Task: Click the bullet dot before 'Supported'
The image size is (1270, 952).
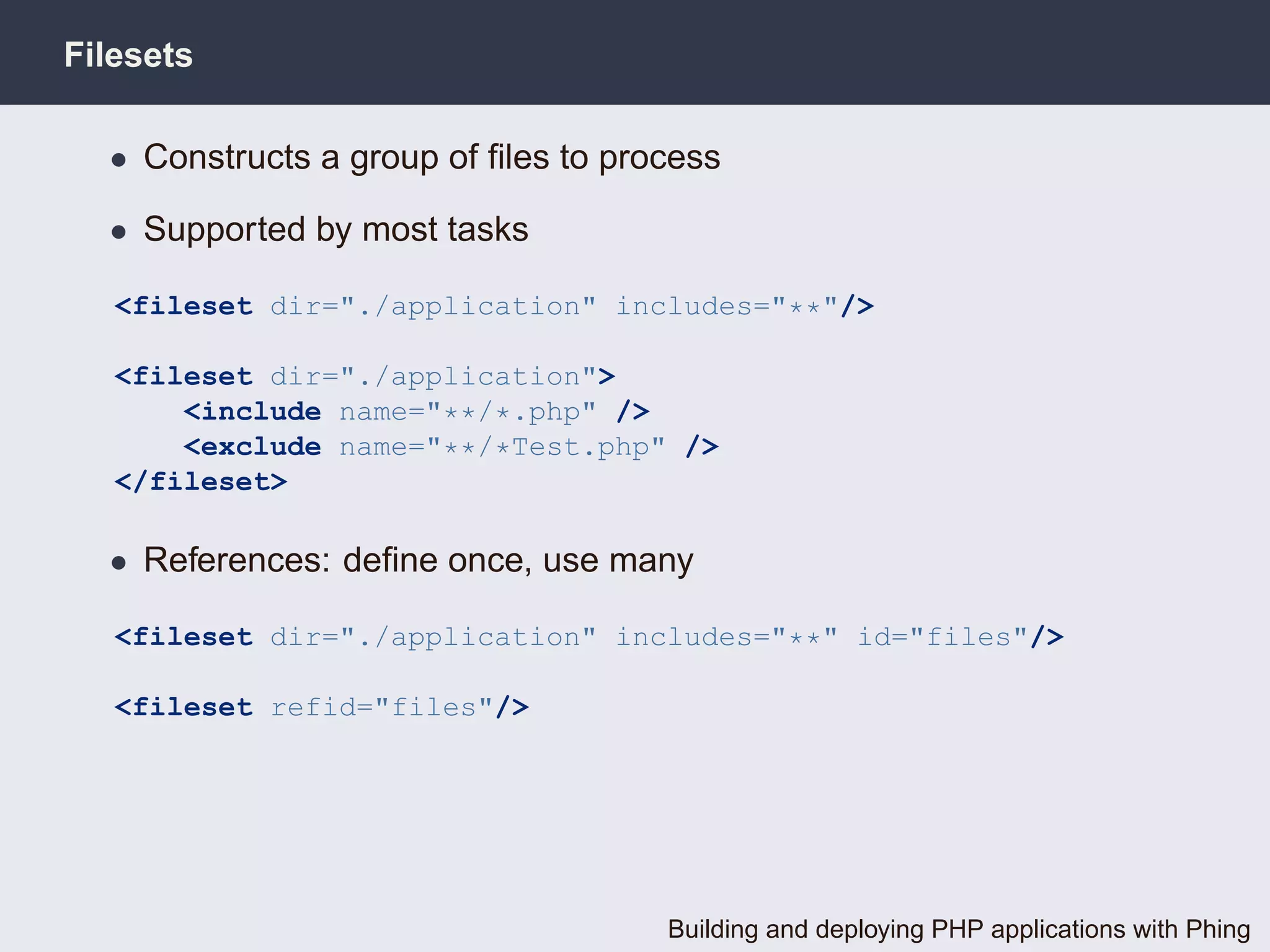Action: [x=118, y=232]
